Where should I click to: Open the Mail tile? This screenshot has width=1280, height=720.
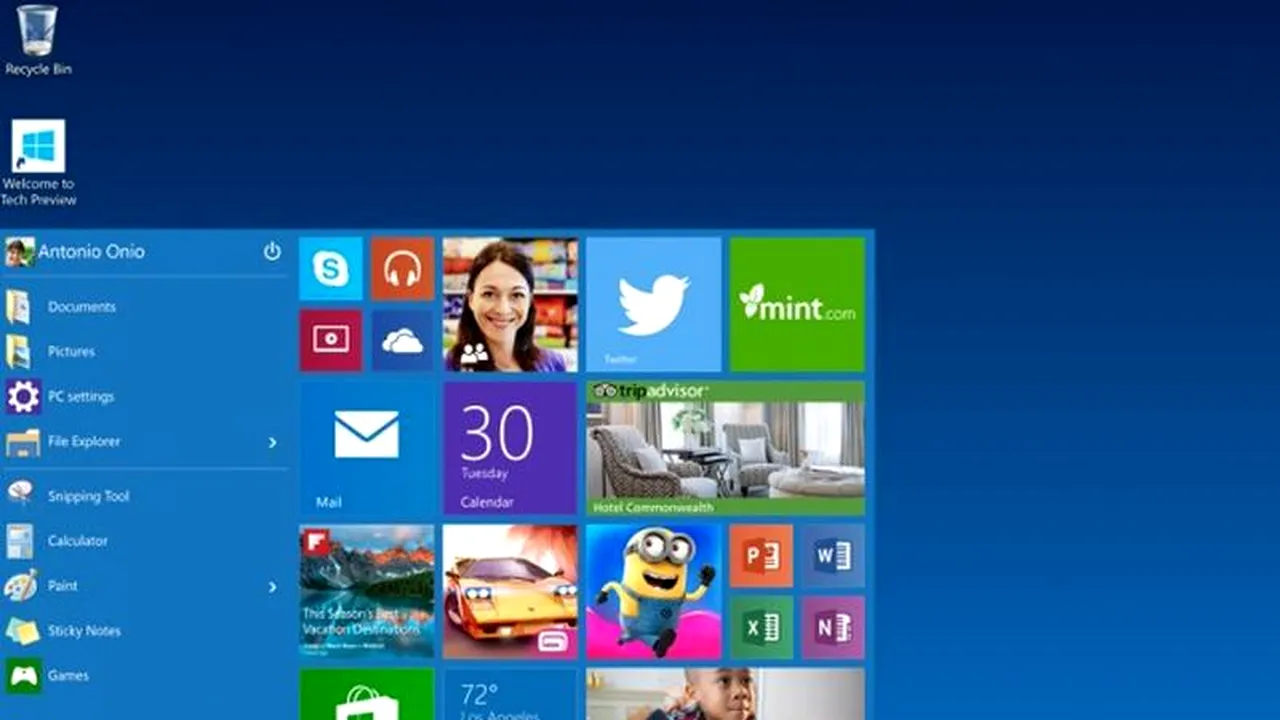click(x=367, y=448)
